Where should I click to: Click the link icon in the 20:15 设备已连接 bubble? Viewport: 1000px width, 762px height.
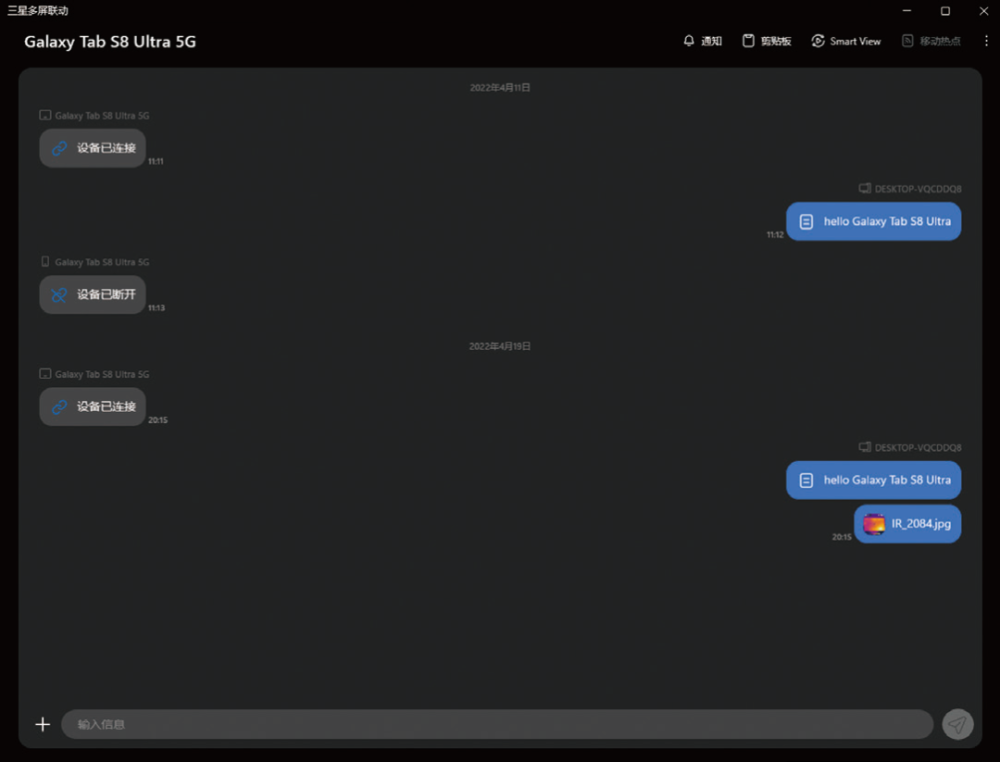coord(59,407)
